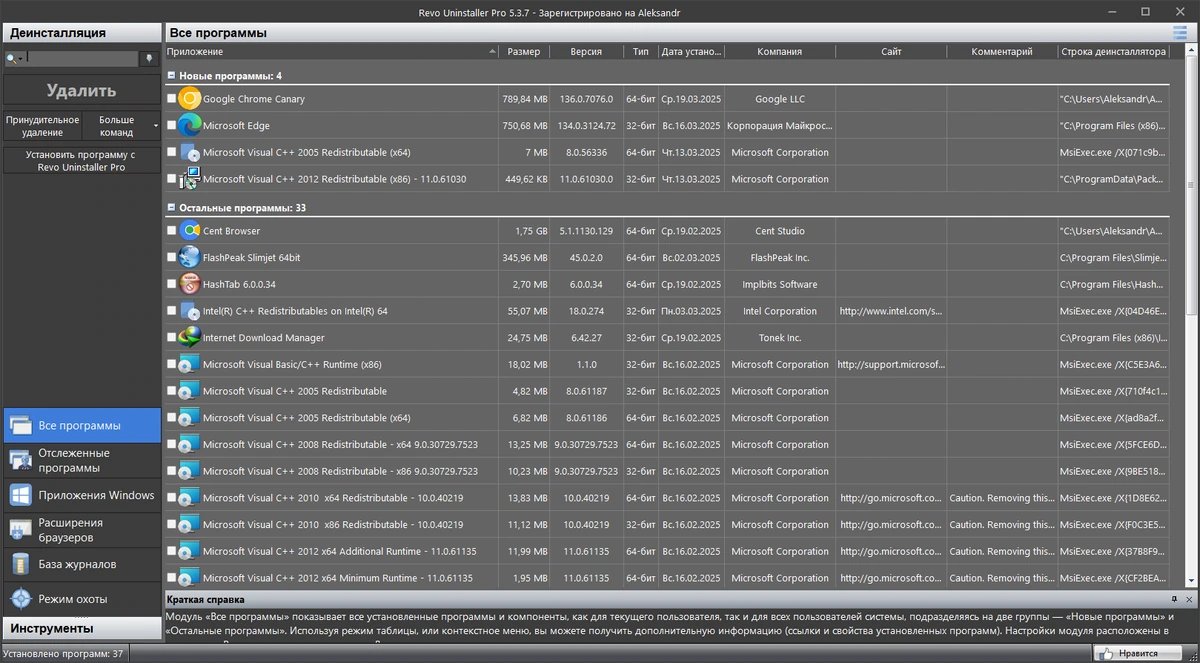This screenshot has width=1200, height=663.
Task: Open the Деинсталляция section header
Action: [80, 33]
